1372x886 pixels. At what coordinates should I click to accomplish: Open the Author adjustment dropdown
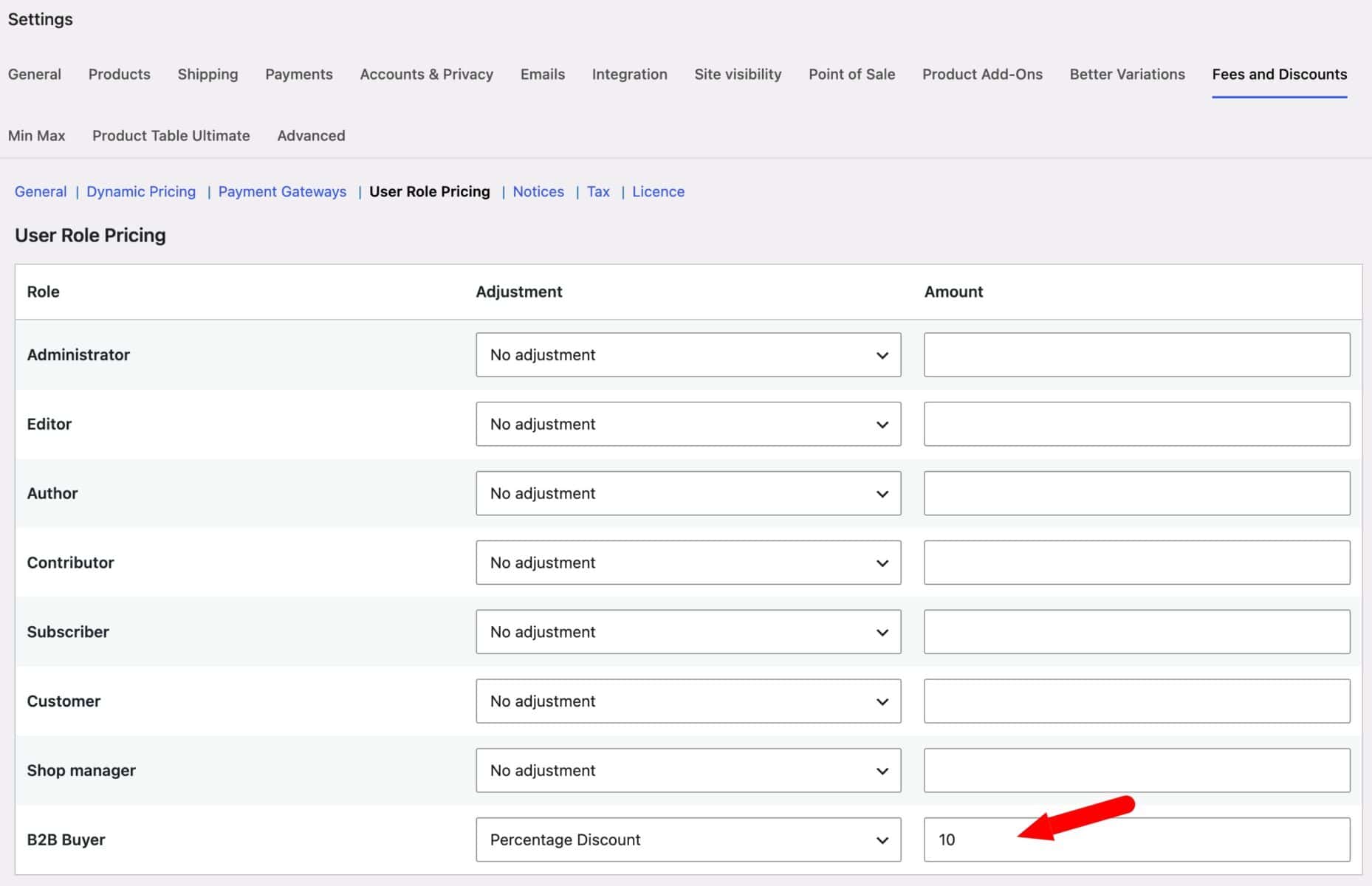click(x=688, y=494)
